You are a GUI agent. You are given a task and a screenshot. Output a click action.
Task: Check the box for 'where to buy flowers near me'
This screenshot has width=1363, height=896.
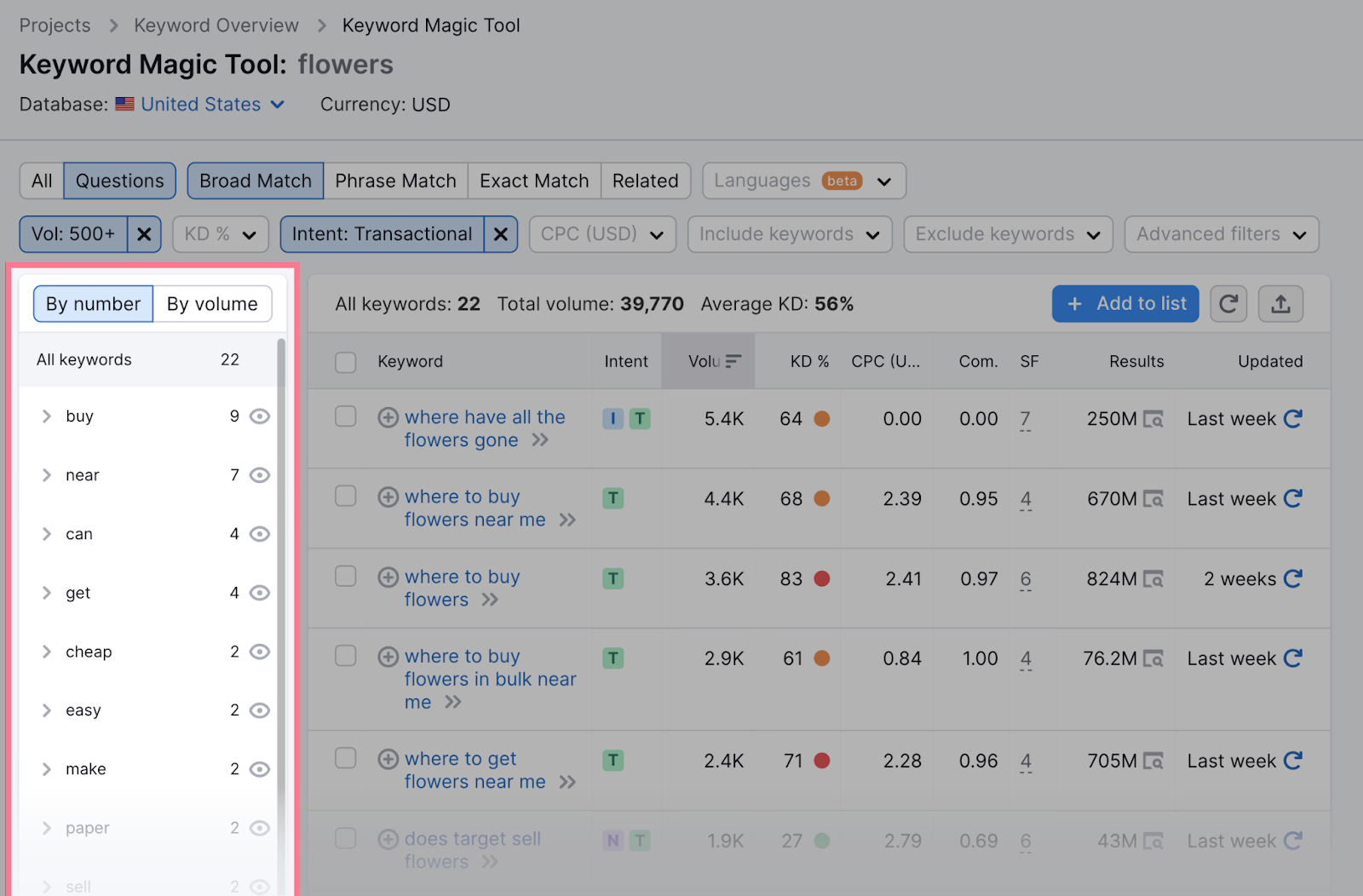pyautogui.click(x=345, y=496)
